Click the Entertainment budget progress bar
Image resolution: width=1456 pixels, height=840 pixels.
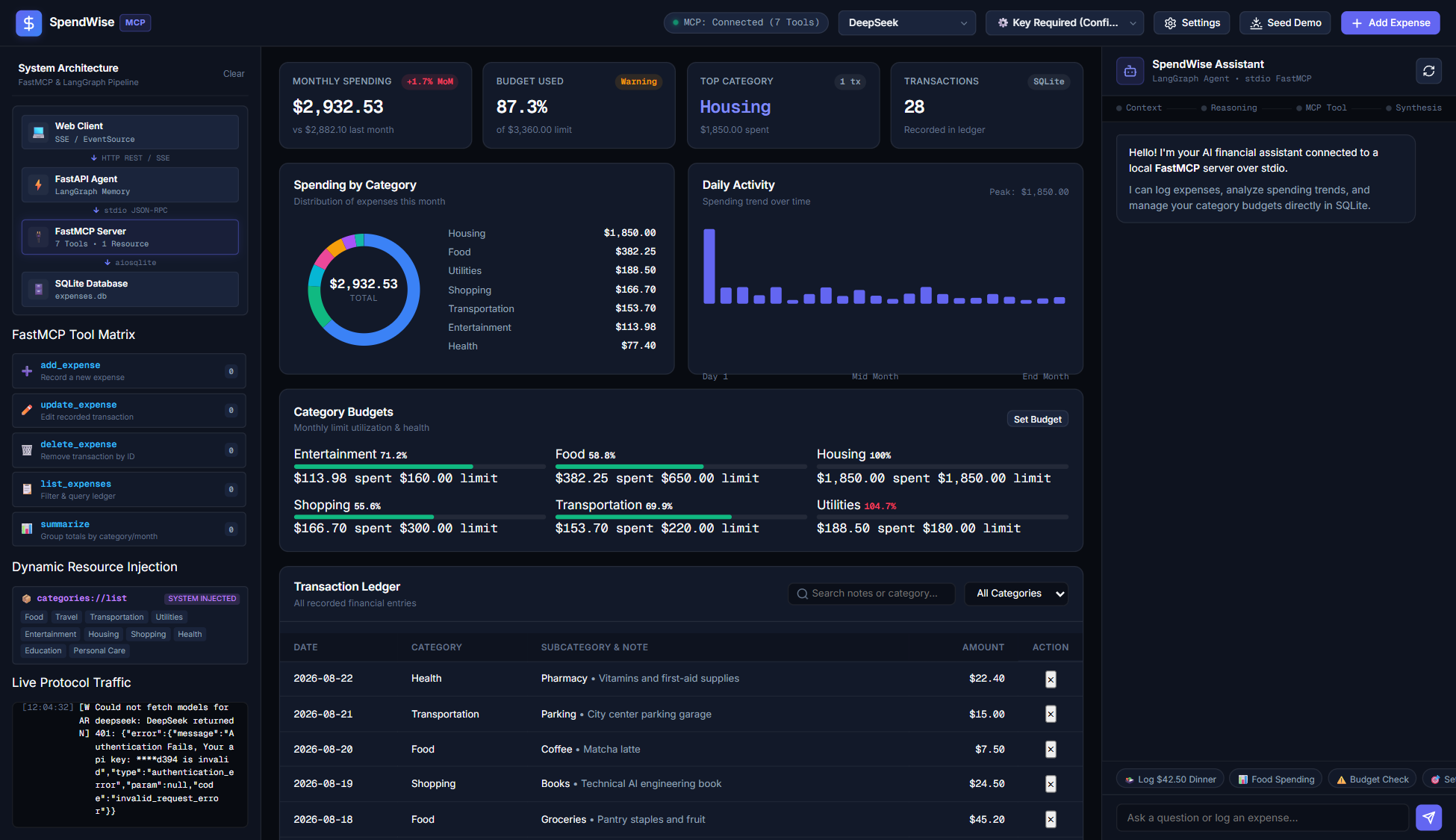[x=420, y=467]
